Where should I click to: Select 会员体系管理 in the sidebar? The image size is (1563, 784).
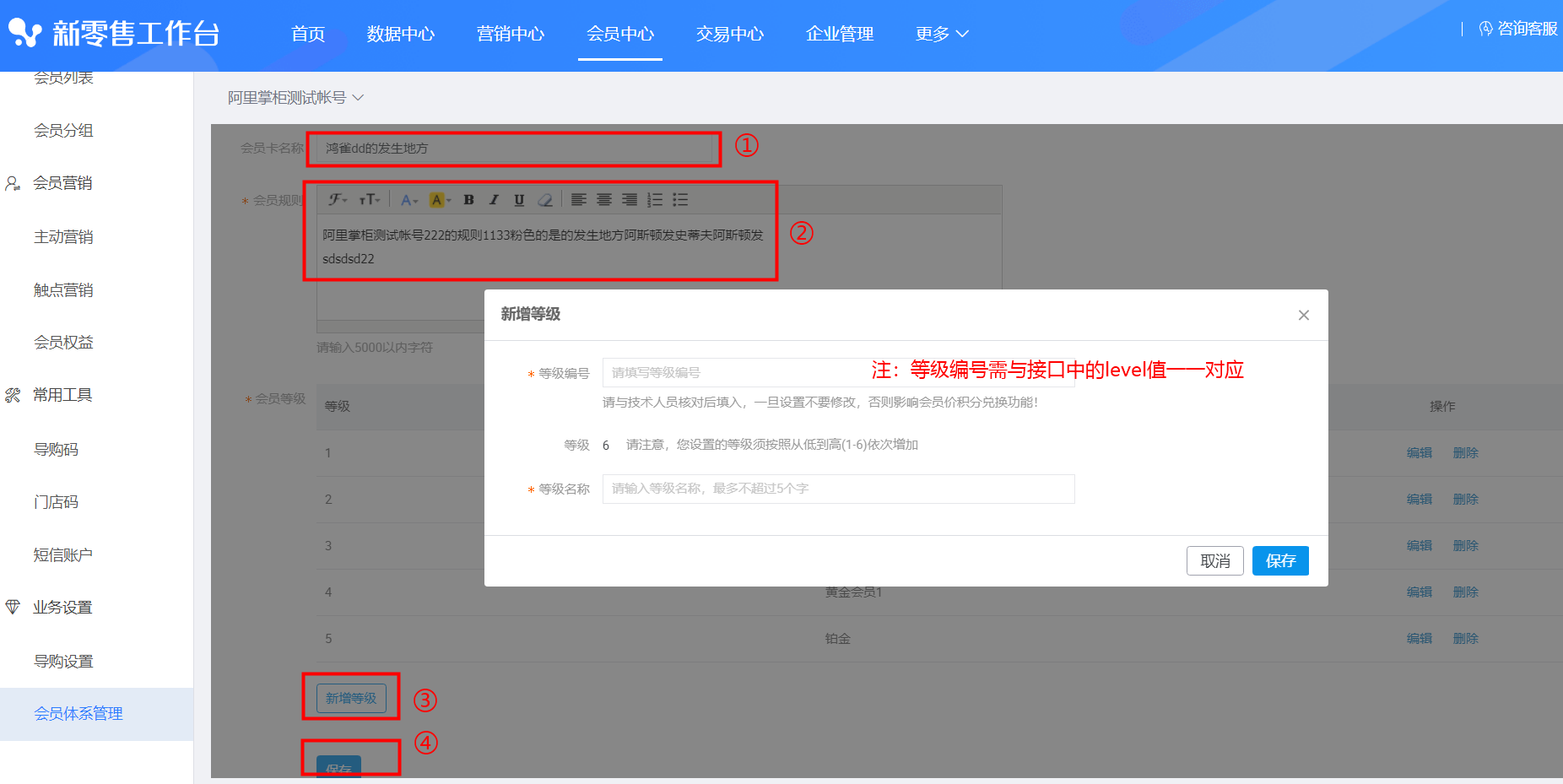click(x=97, y=714)
